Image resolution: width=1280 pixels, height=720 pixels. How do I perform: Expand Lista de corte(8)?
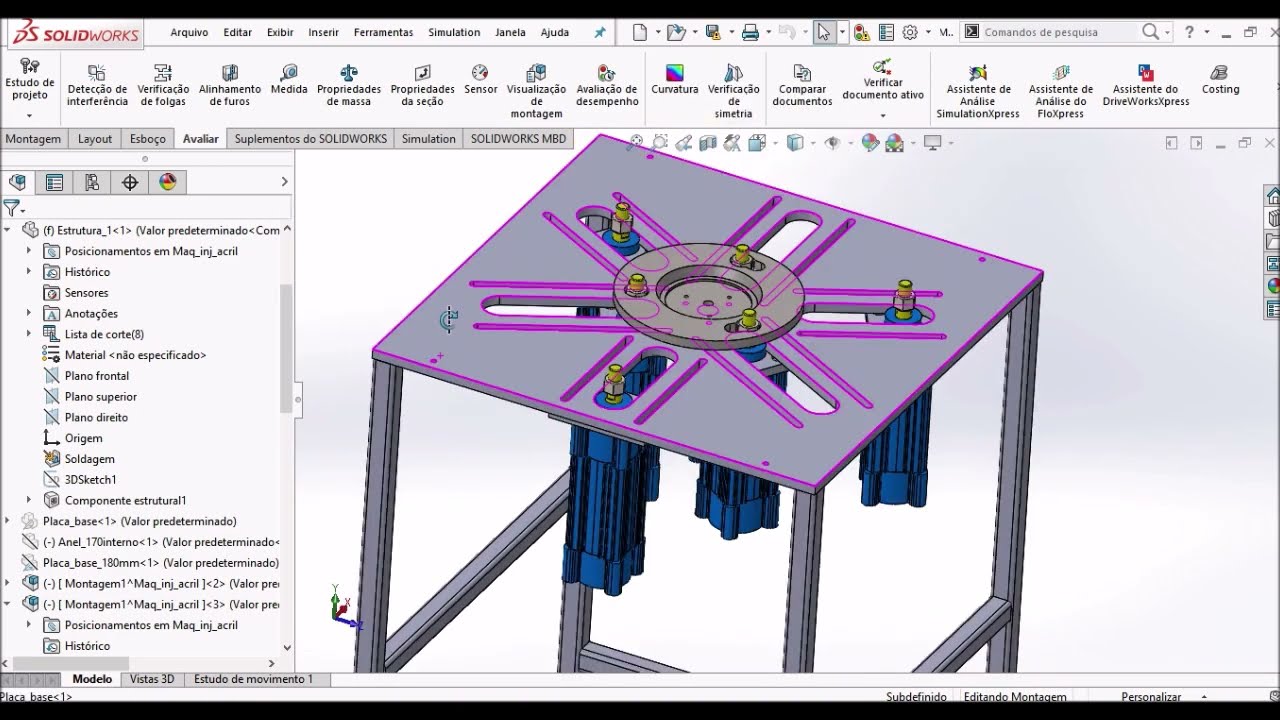pyautogui.click(x=28, y=334)
